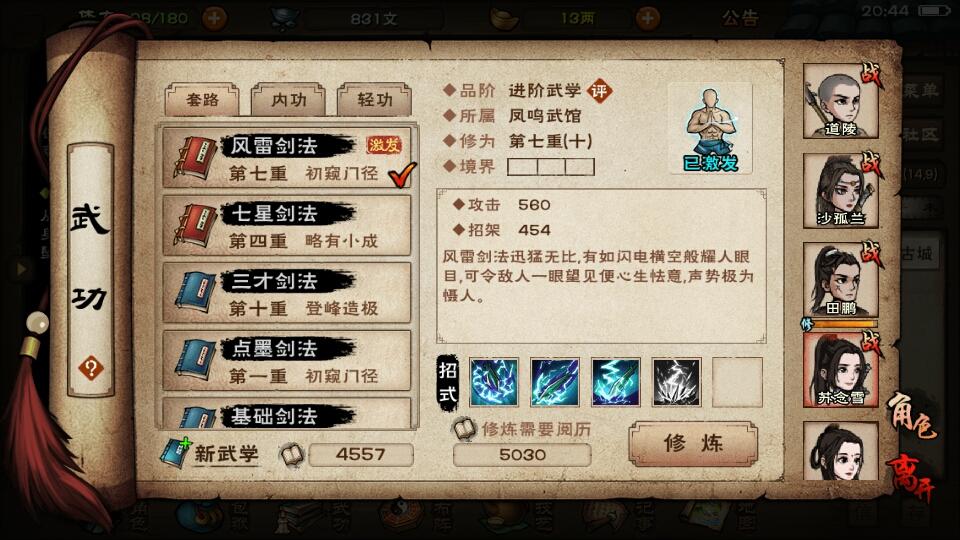Open the orange question mark help icon
The height and width of the screenshot is (540, 960).
click(x=91, y=368)
